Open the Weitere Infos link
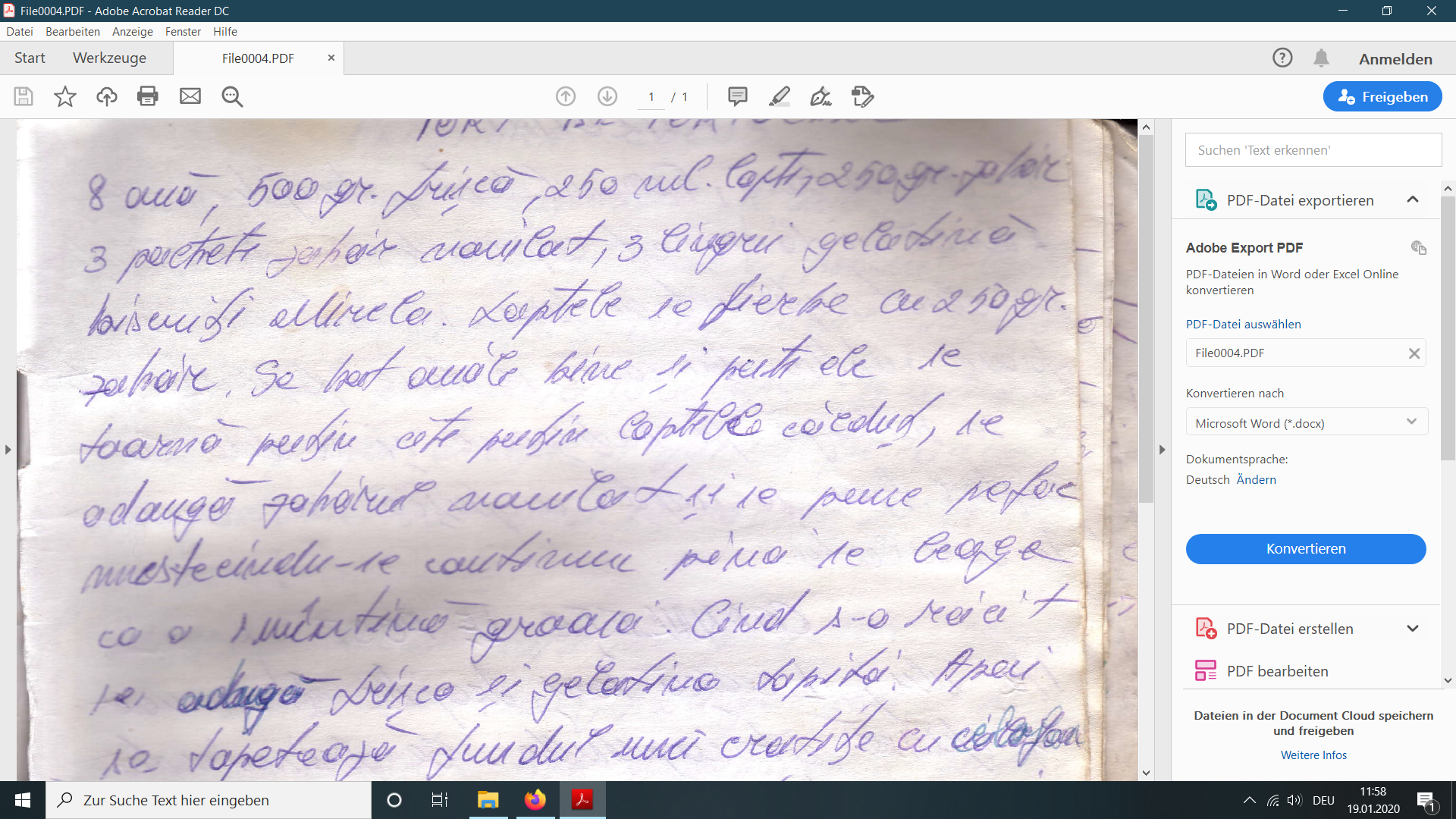 (x=1313, y=755)
